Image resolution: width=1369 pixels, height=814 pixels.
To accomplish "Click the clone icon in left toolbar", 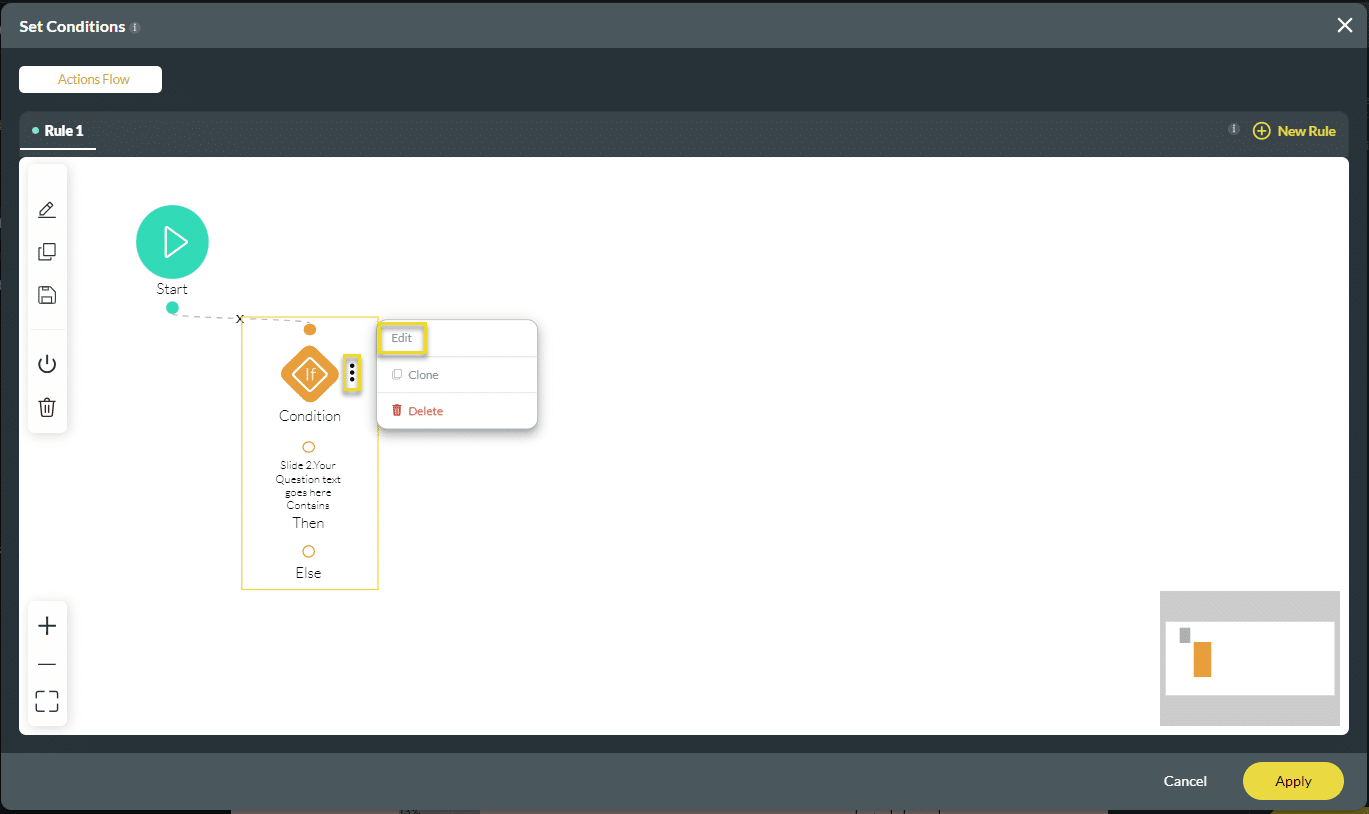I will click(47, 252).
